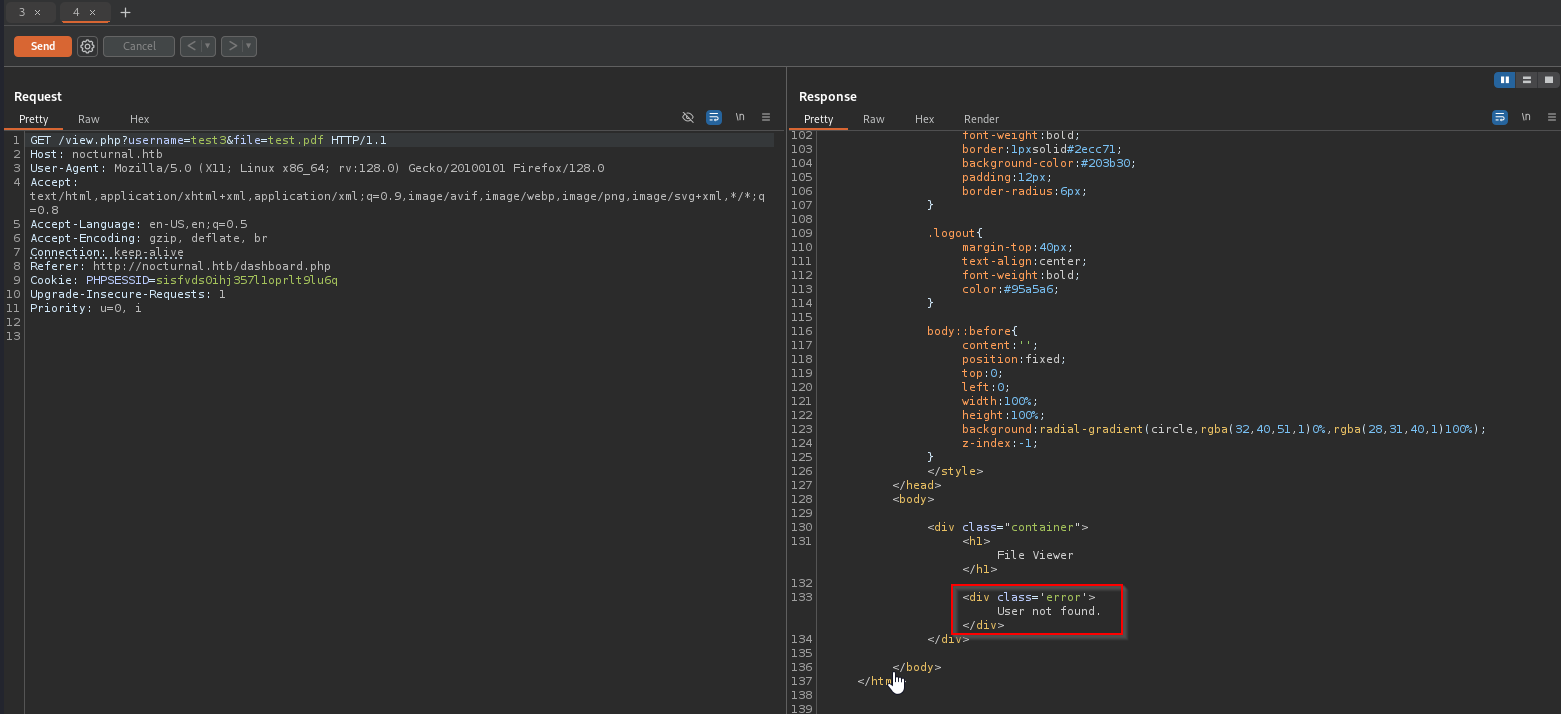Switch Request view to Raw tab
1561x714 pixels.
[x=89, y=119]
